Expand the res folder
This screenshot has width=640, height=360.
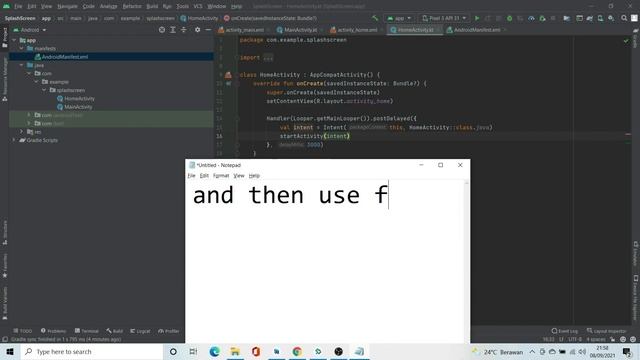pos(22,131)
